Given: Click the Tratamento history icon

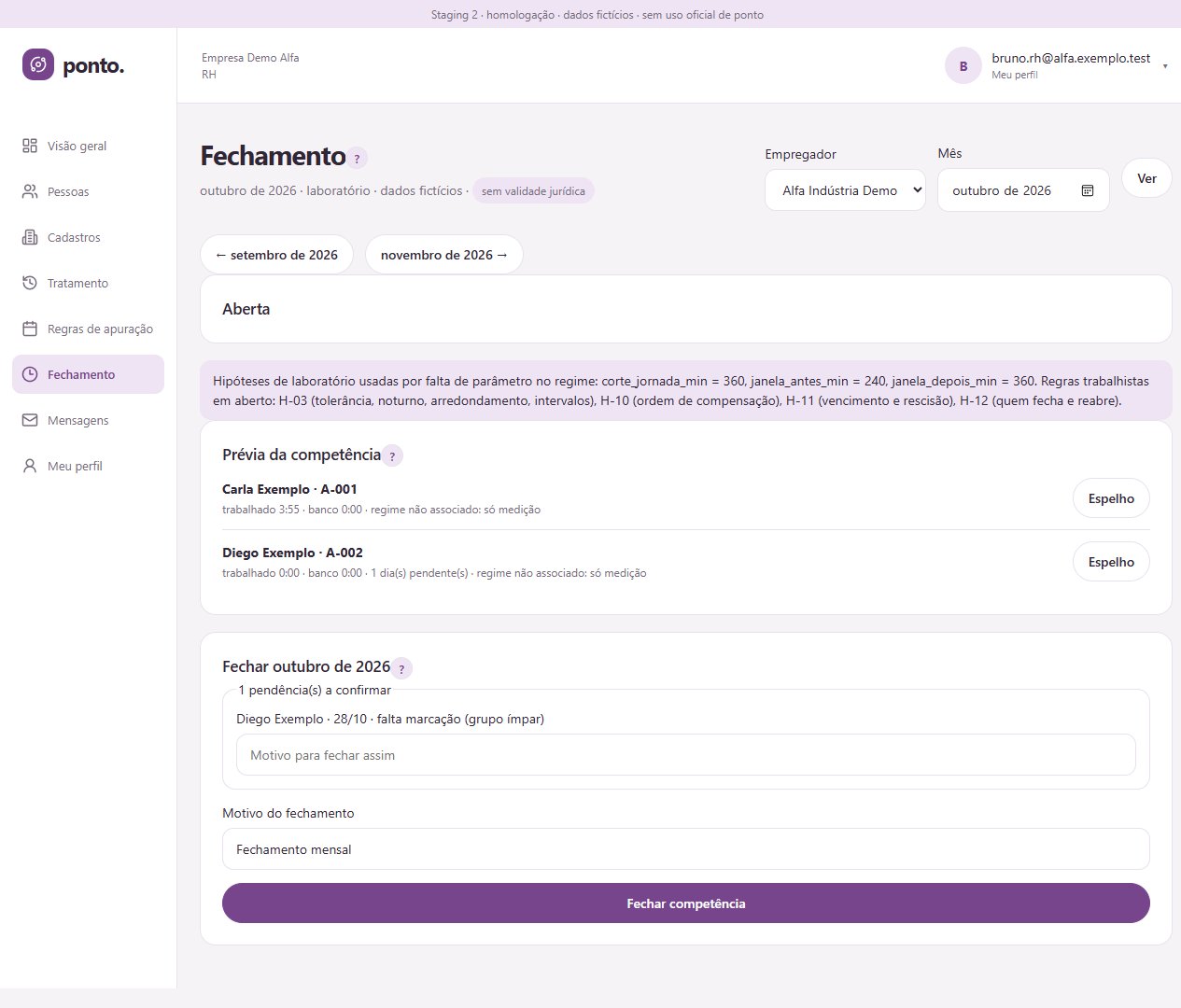Looking at the screenshot, I should (30, 283).
